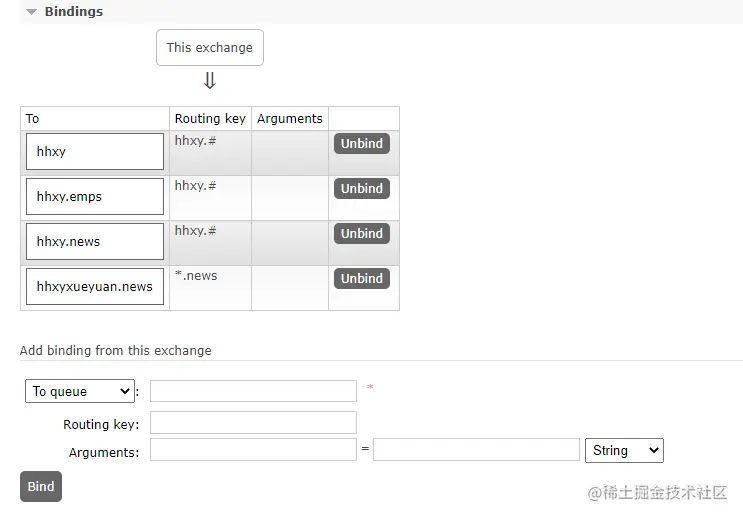Open the To queue destination dropdown
743x517 pixels.
(x=80, y=391)
